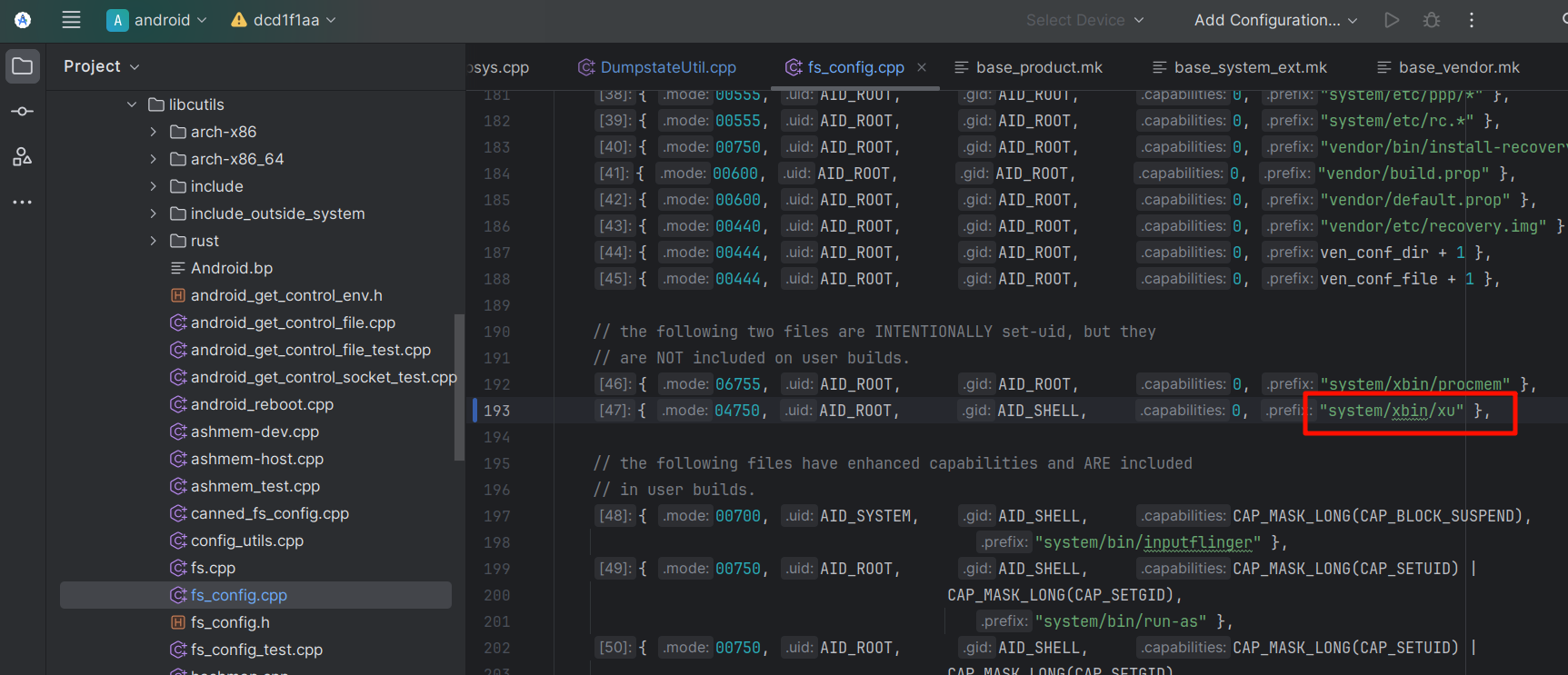This screenshot has width=1568, height=675.
Task: Open the Structure tool window icon
Action: pos(23,156)
